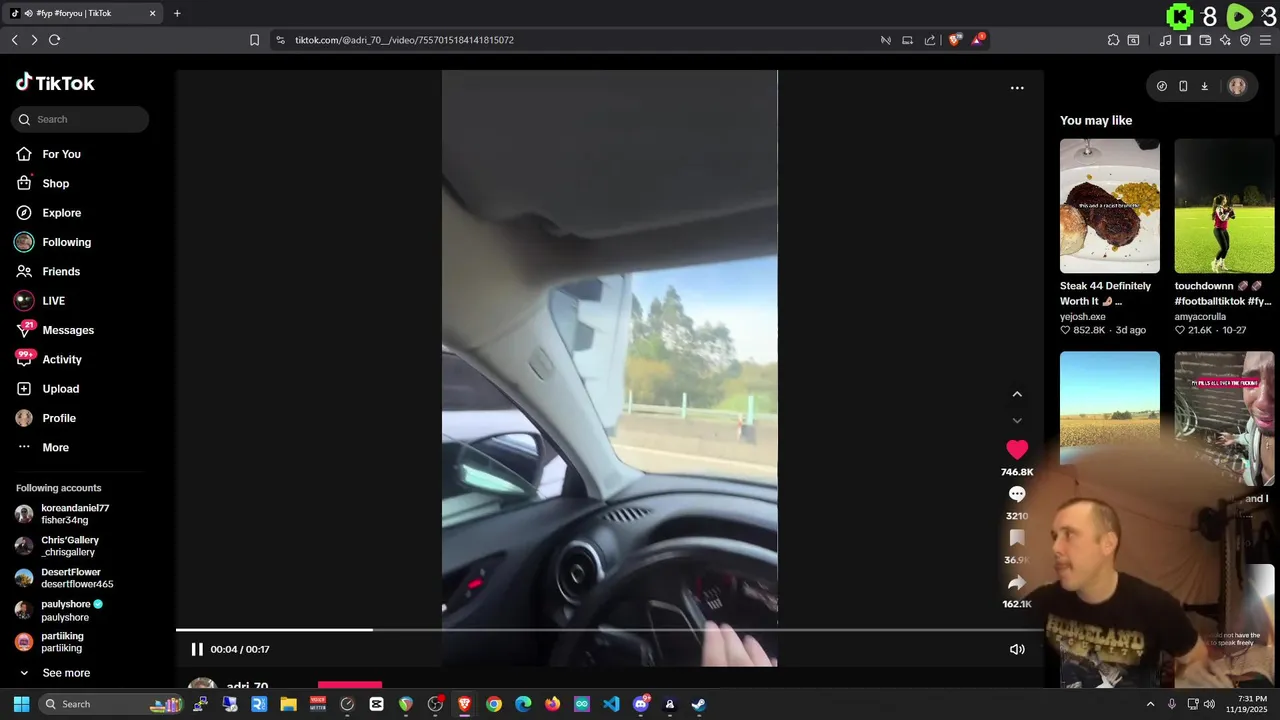Open the video comments
Viewport: 1280px width, 720px height.
pyautogui.click(x=1017, y=494)
